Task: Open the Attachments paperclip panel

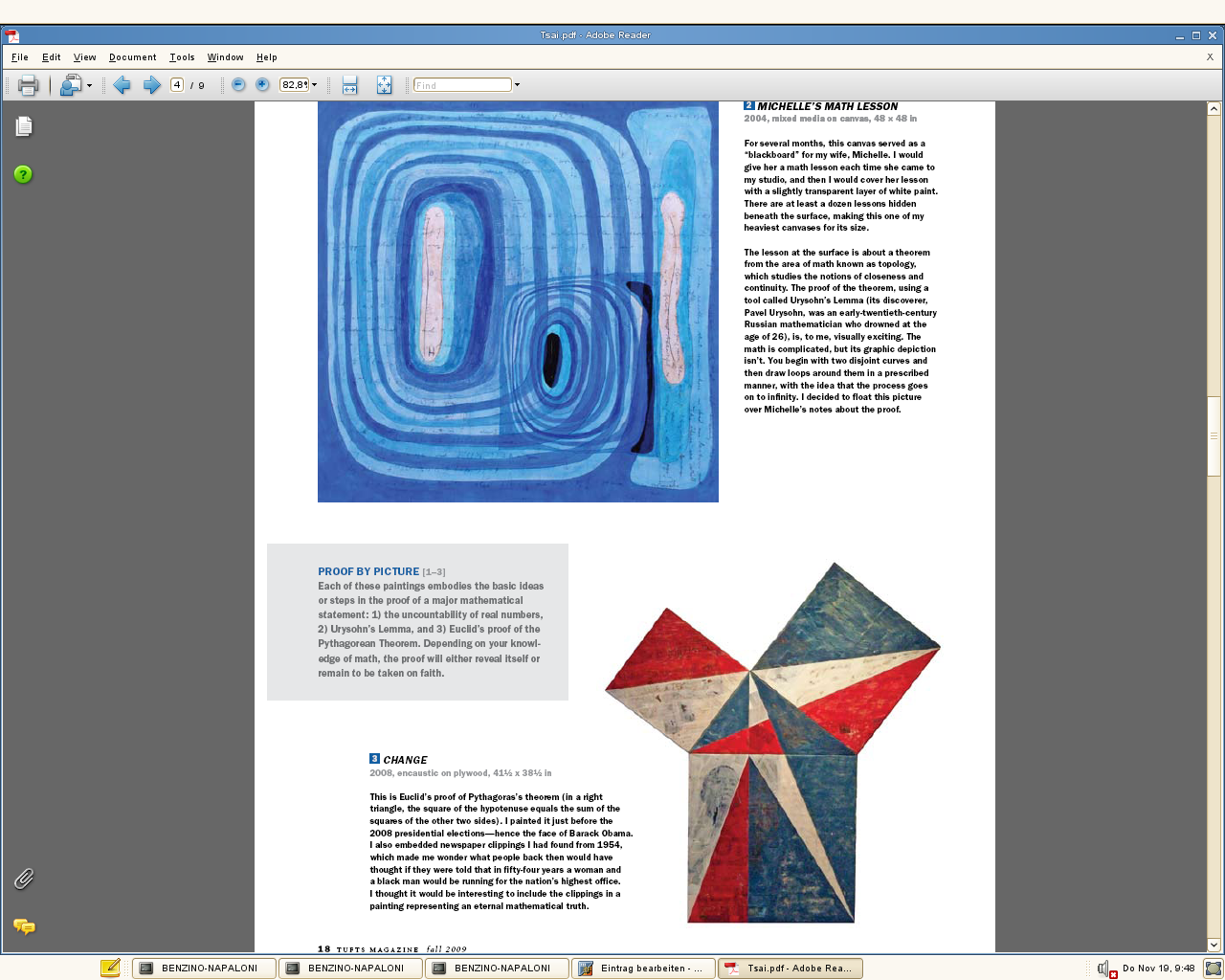Action: pos(24,879)
